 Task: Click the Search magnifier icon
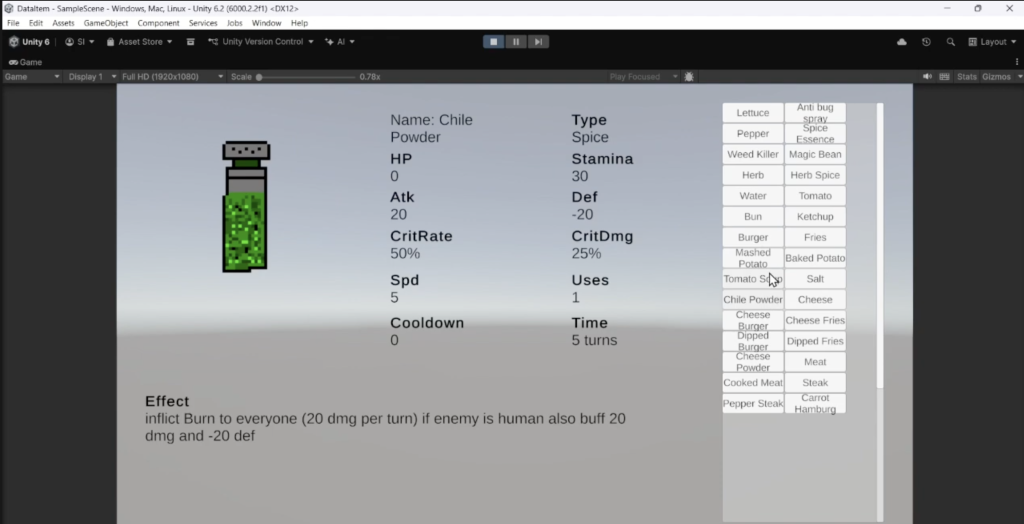(x=950, y=42)
